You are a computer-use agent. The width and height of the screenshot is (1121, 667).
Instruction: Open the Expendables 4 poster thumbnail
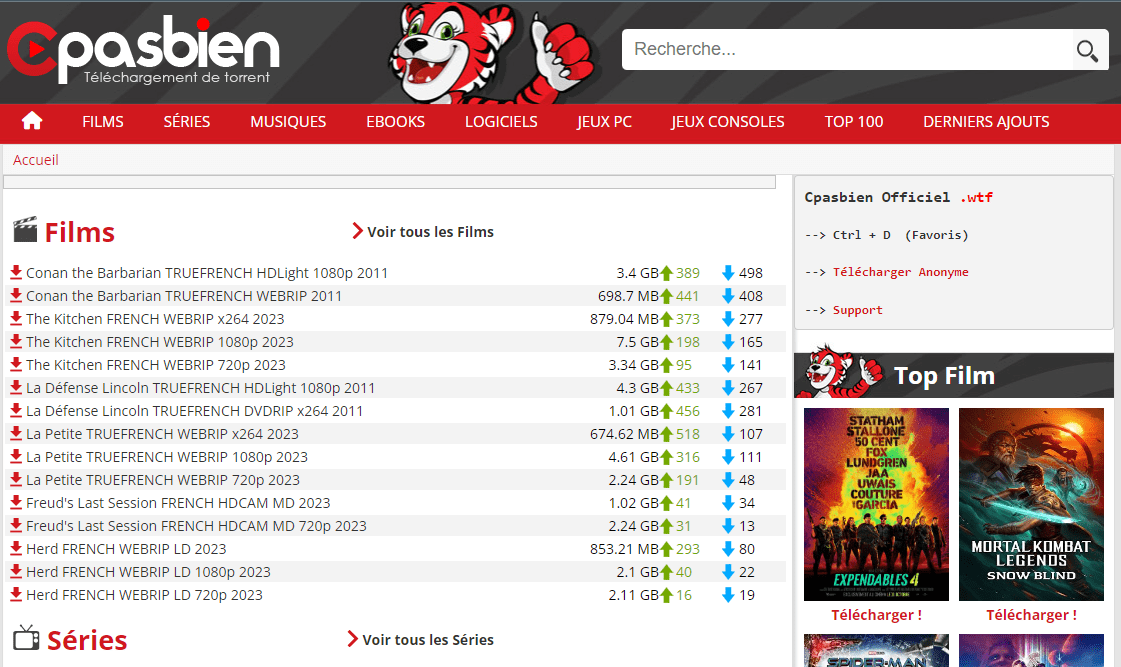876,504
